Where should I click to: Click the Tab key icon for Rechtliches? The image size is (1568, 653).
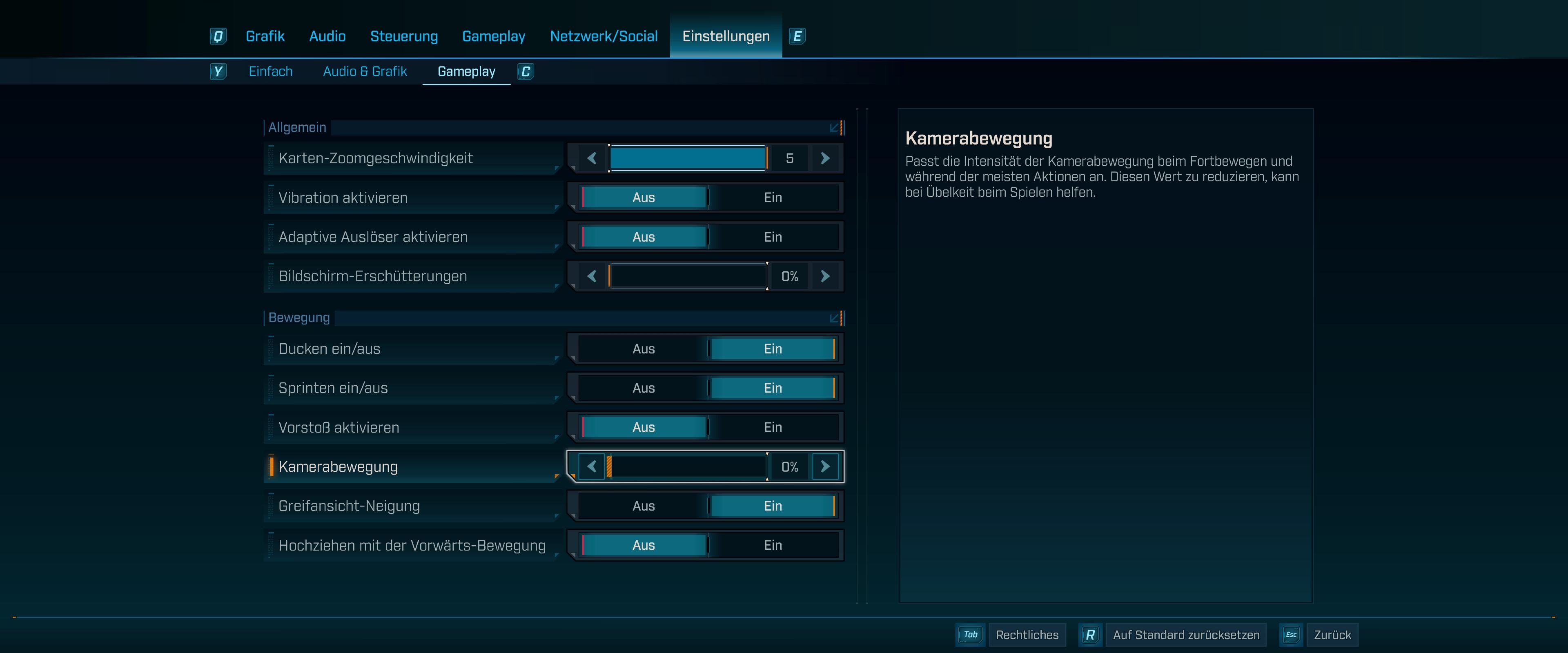(970, 635)
